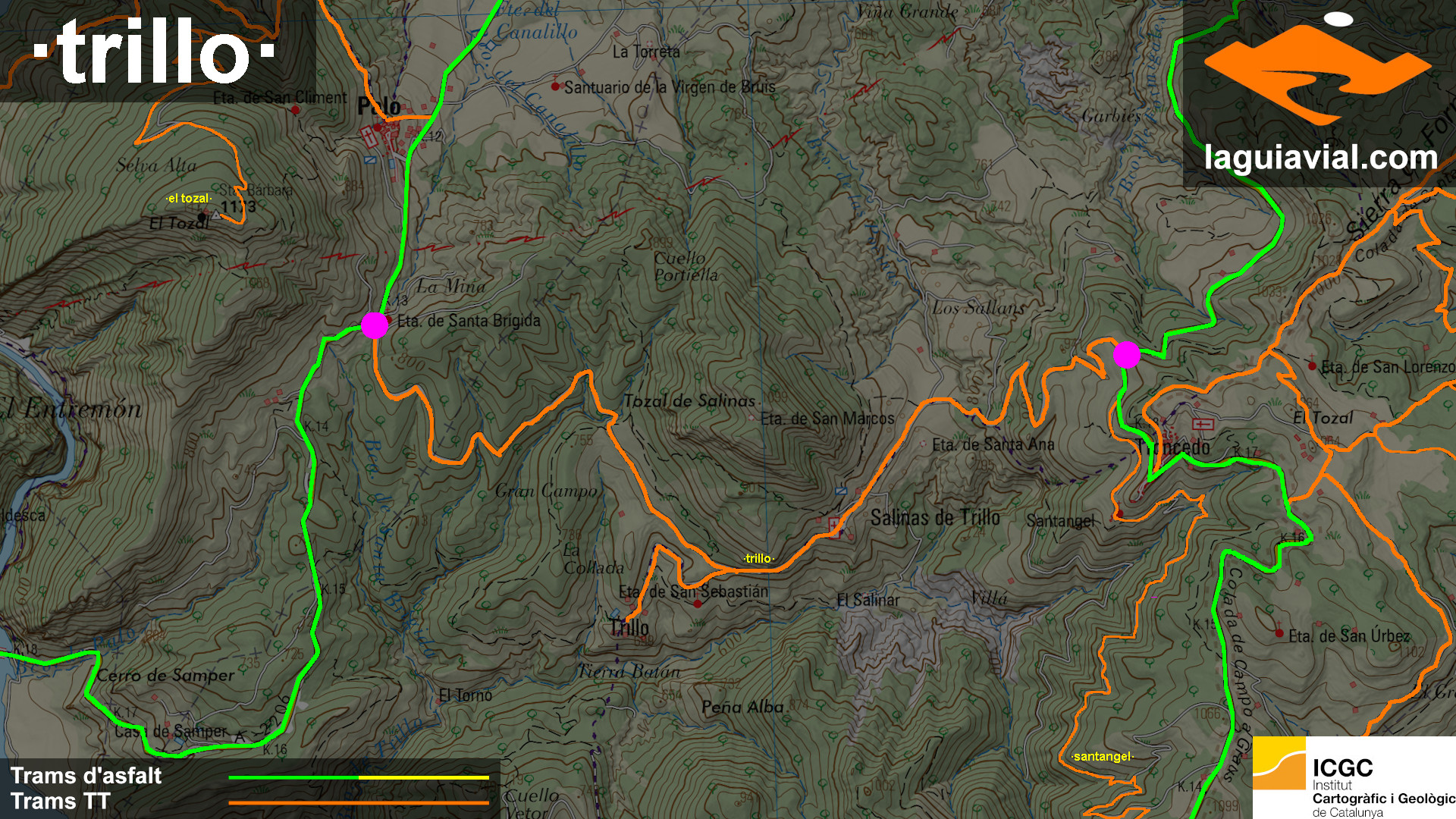This screenshot has width=1456, height=819.
Task: Click the laguiavial.com website text
Action: click(1320, 158)
